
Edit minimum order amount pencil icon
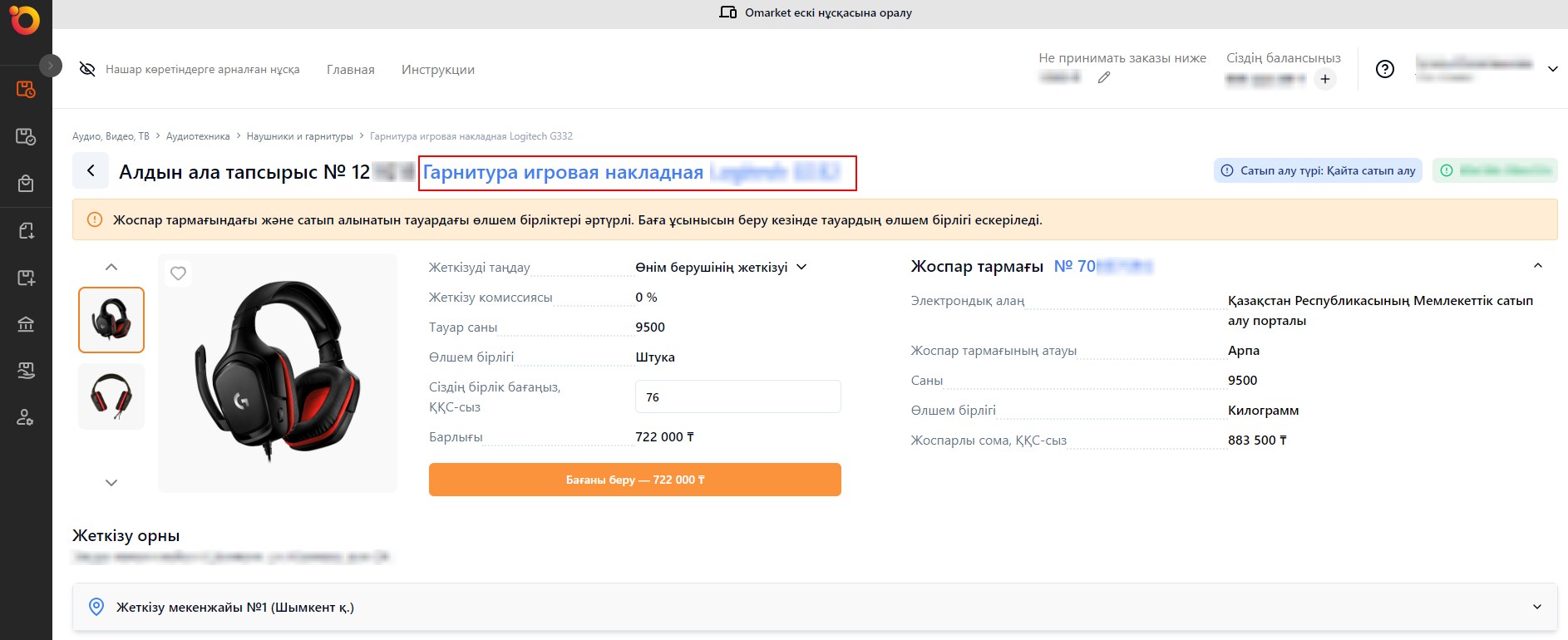click(1104, 77)
